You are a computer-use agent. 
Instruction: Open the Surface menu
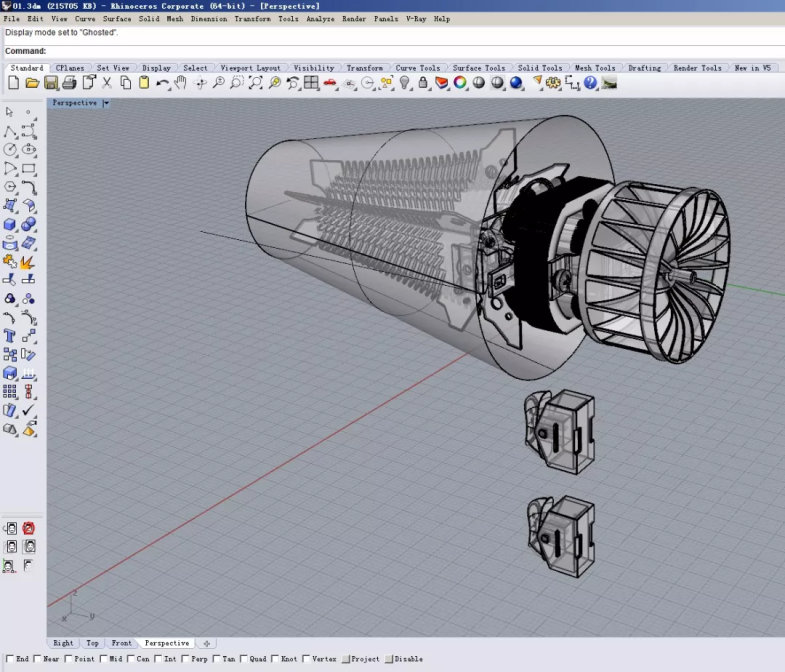(x=117, y=19)
